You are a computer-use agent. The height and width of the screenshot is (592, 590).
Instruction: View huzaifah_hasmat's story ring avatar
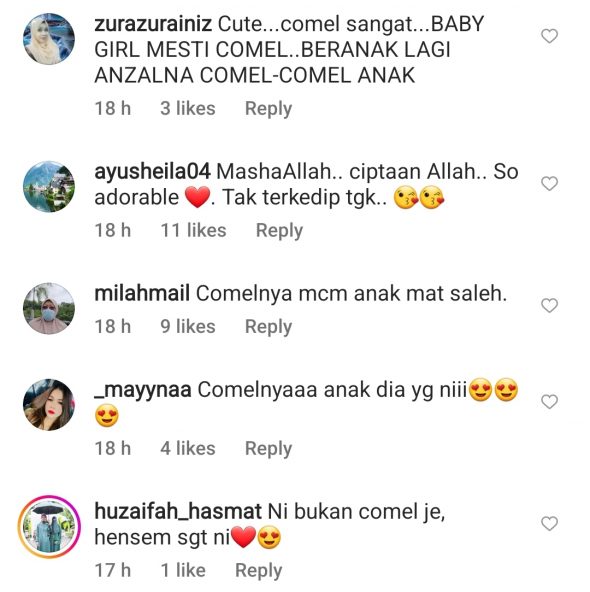[49, 527]
